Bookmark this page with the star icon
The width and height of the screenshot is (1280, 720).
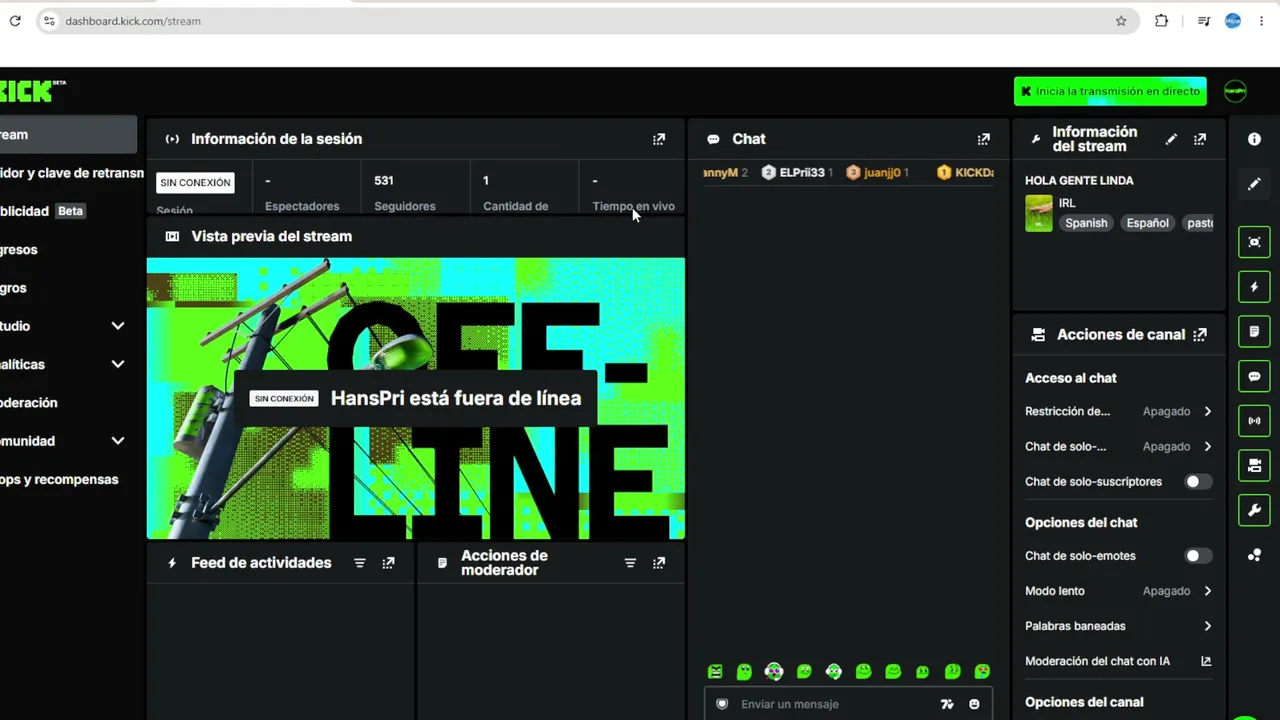coord(1121,21)
